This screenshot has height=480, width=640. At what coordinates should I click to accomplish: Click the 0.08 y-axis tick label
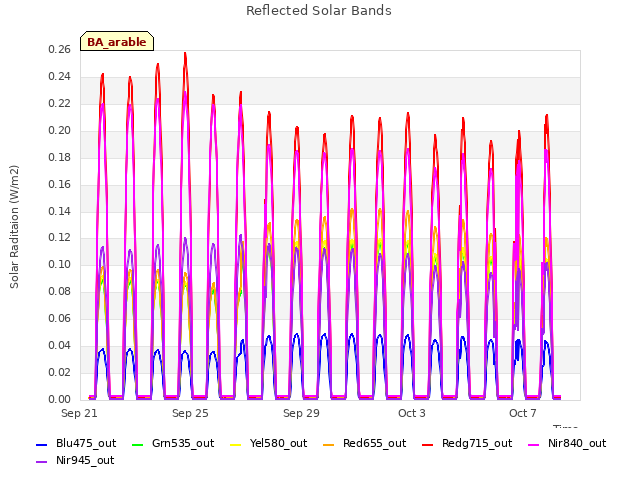click(60, 291)
